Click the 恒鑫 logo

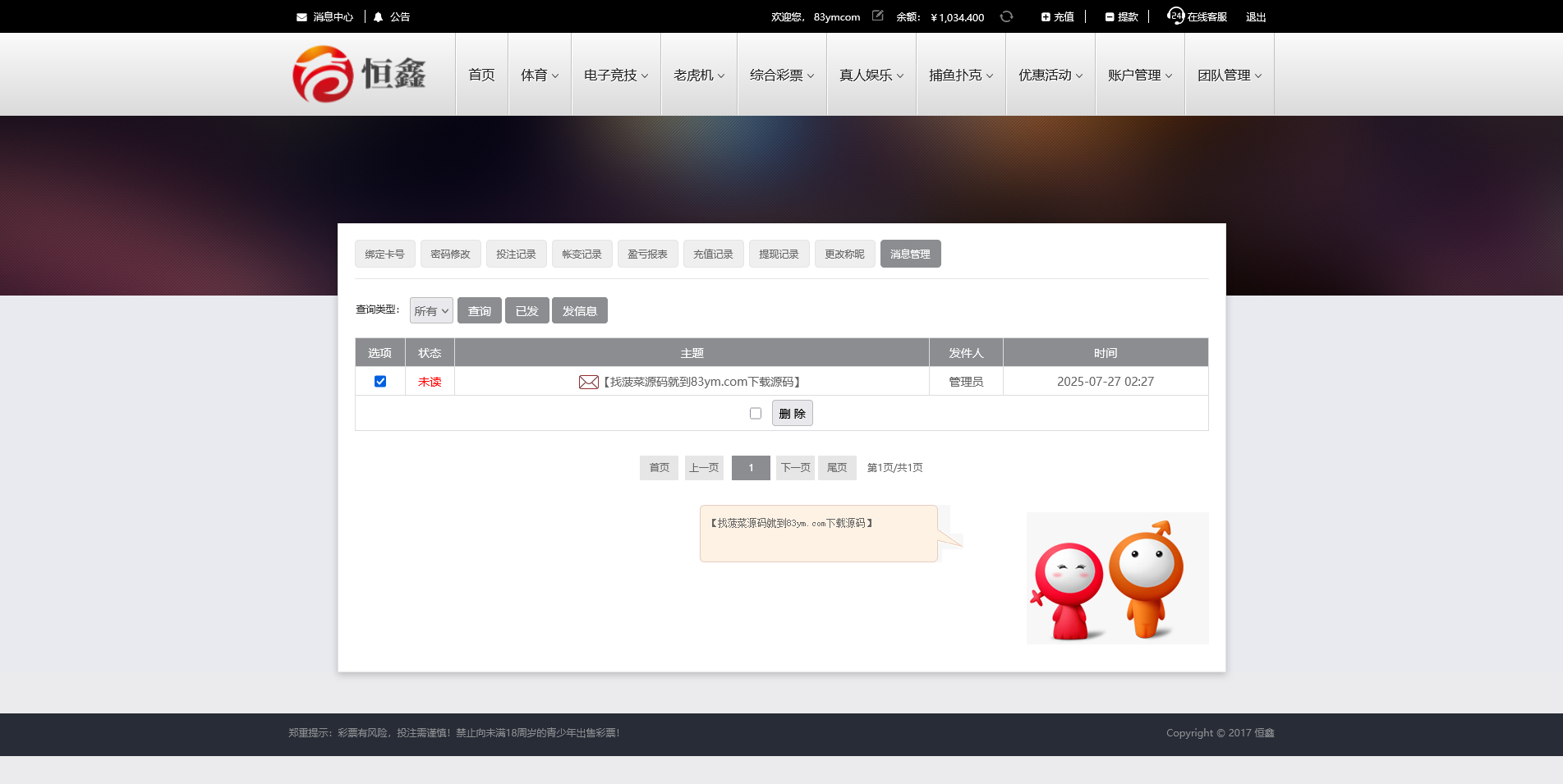coord(359,74)
